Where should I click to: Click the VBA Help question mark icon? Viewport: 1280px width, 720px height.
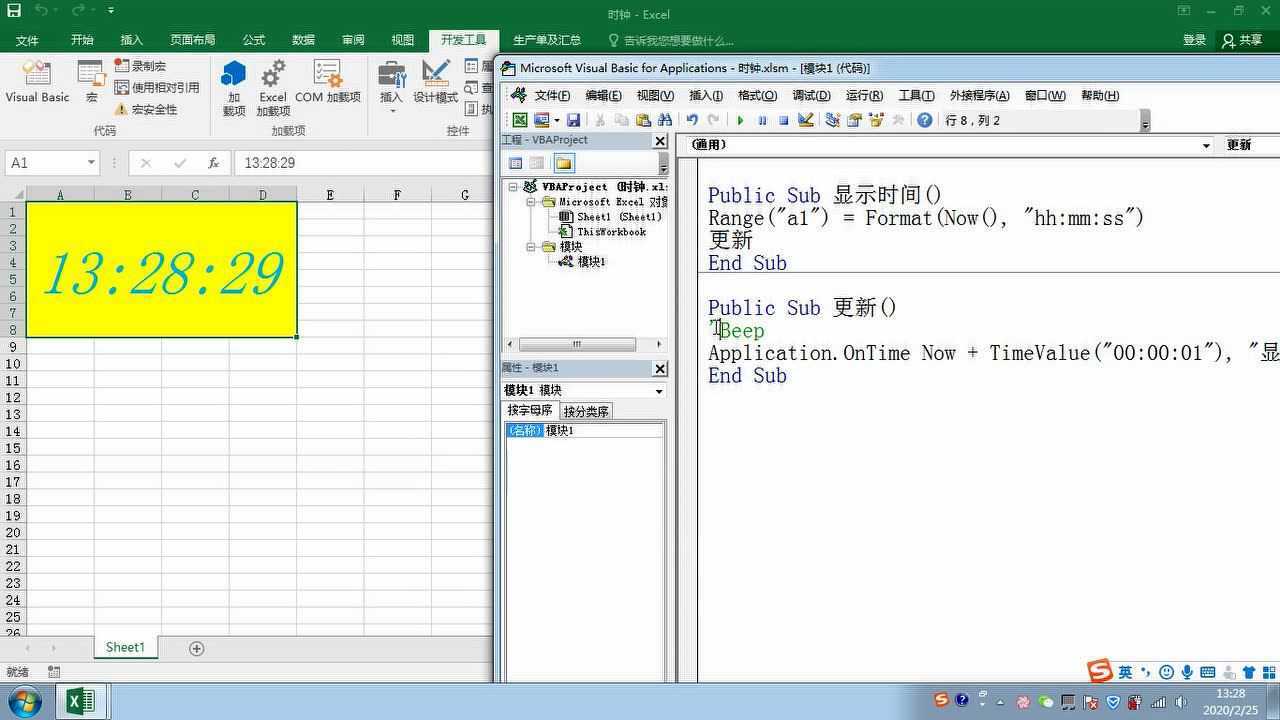[925, 120]
